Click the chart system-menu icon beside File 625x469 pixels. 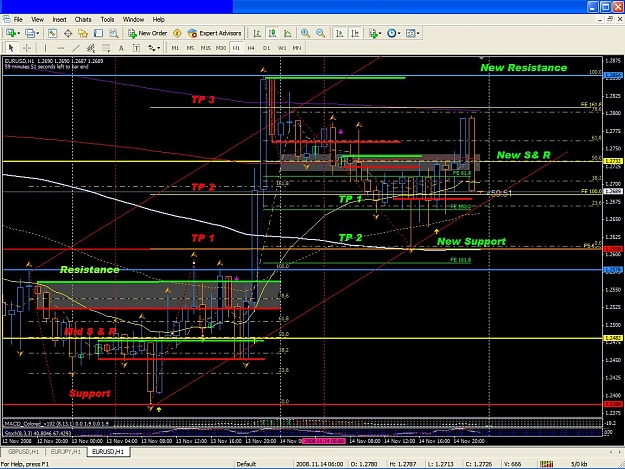(x=6, y=19)
